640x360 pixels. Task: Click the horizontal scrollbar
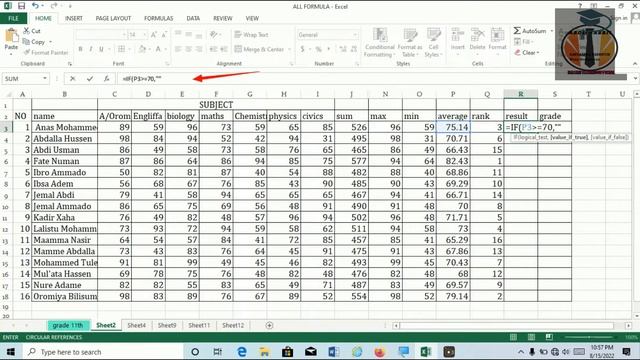tap(506, 325)
